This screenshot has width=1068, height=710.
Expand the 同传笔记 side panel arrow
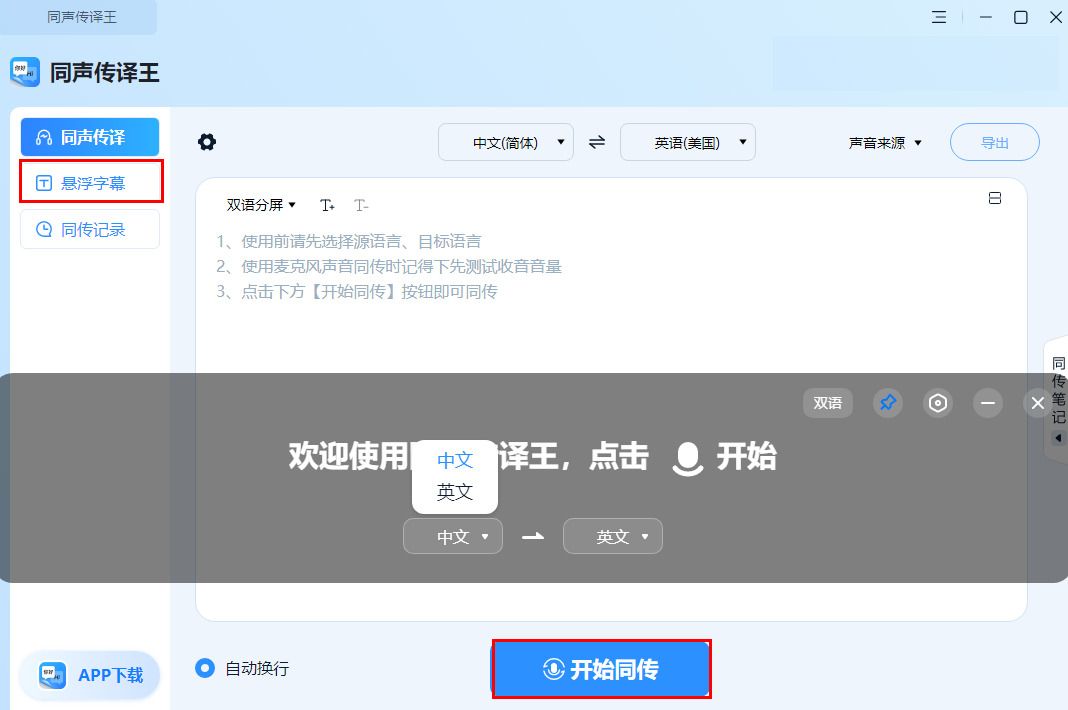click(1058, 438)
